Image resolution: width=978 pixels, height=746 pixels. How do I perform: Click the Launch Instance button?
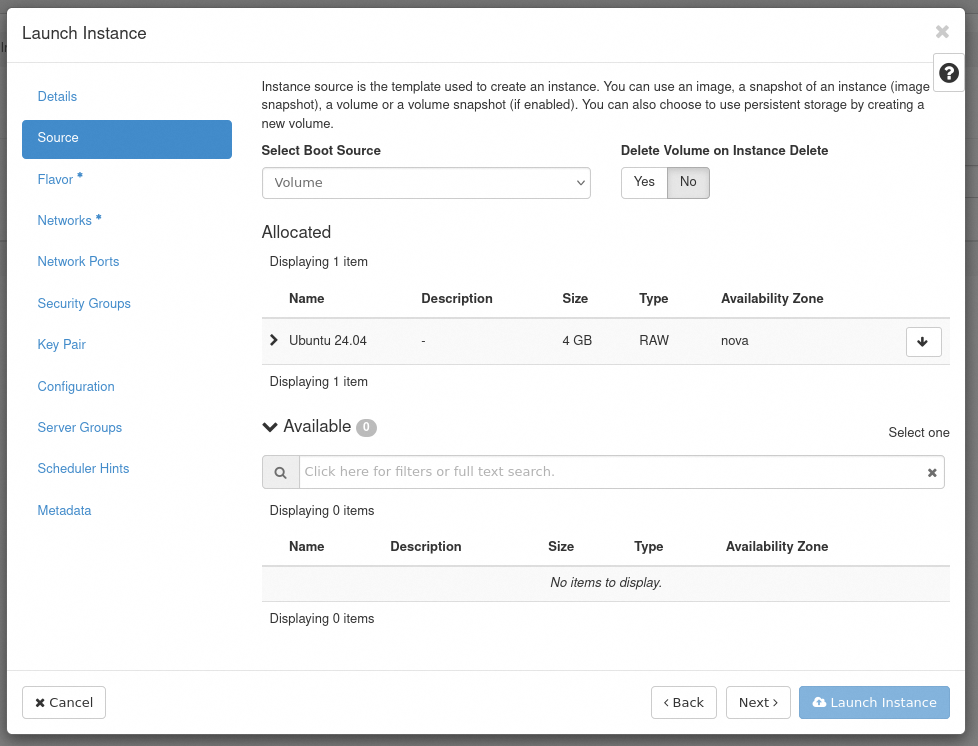pos(874,702)
